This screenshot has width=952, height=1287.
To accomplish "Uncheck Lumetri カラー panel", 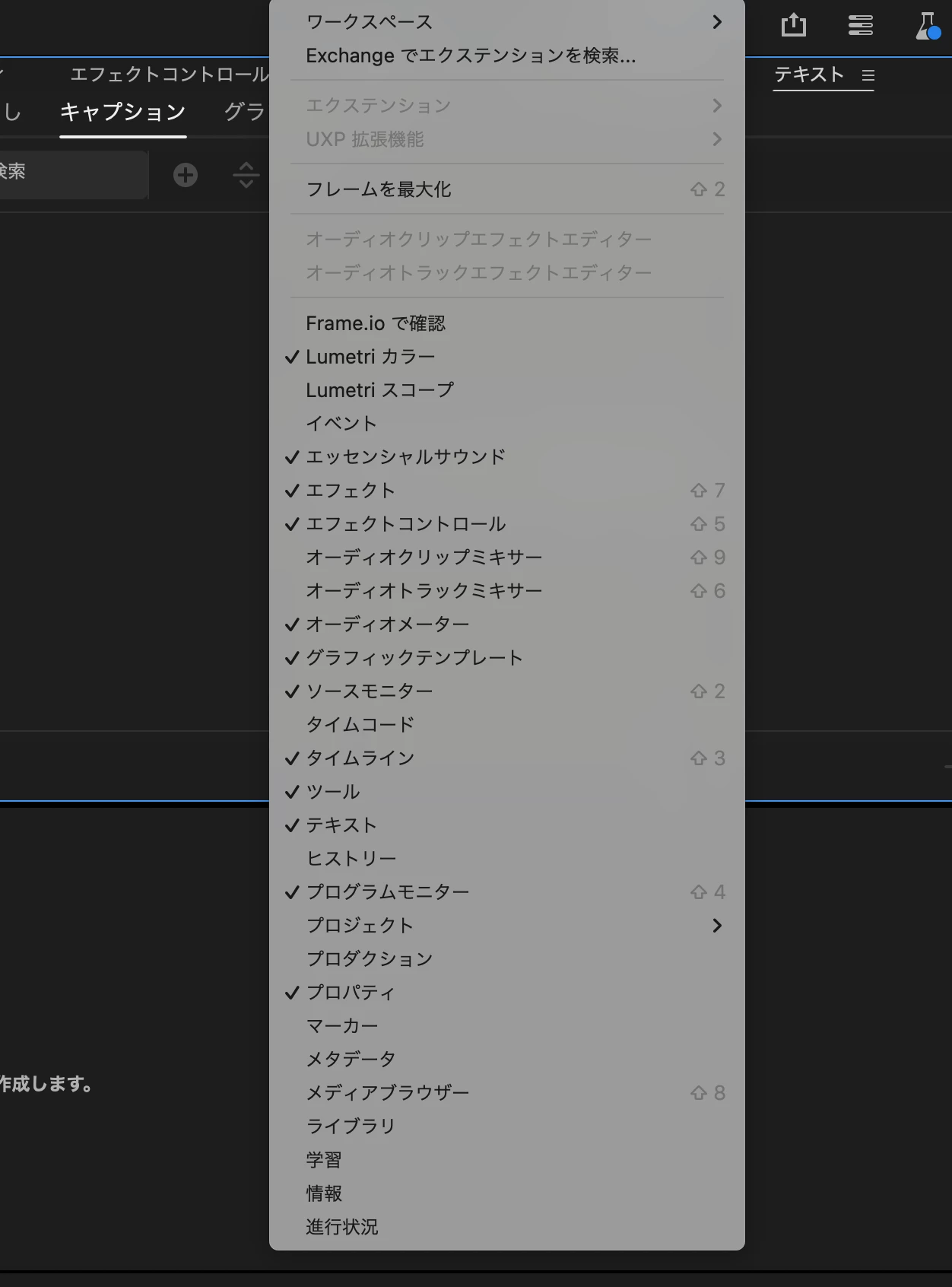I will [507, 357].
